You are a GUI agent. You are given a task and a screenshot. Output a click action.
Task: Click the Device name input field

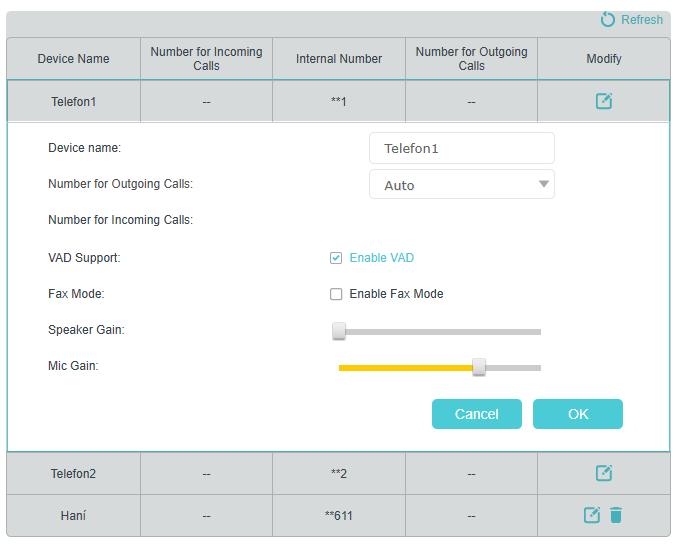point(462,148)
